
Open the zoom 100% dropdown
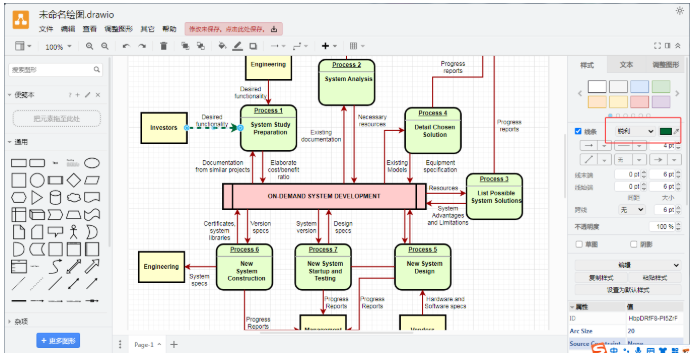(58, 46)
